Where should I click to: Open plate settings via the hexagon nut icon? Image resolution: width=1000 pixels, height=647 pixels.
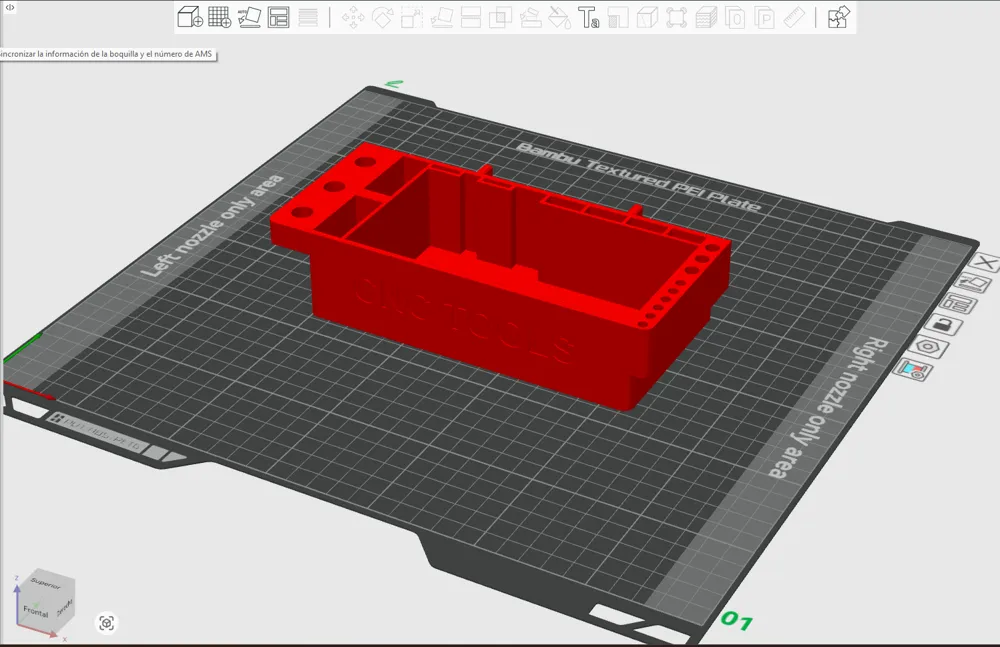(928, 348)
